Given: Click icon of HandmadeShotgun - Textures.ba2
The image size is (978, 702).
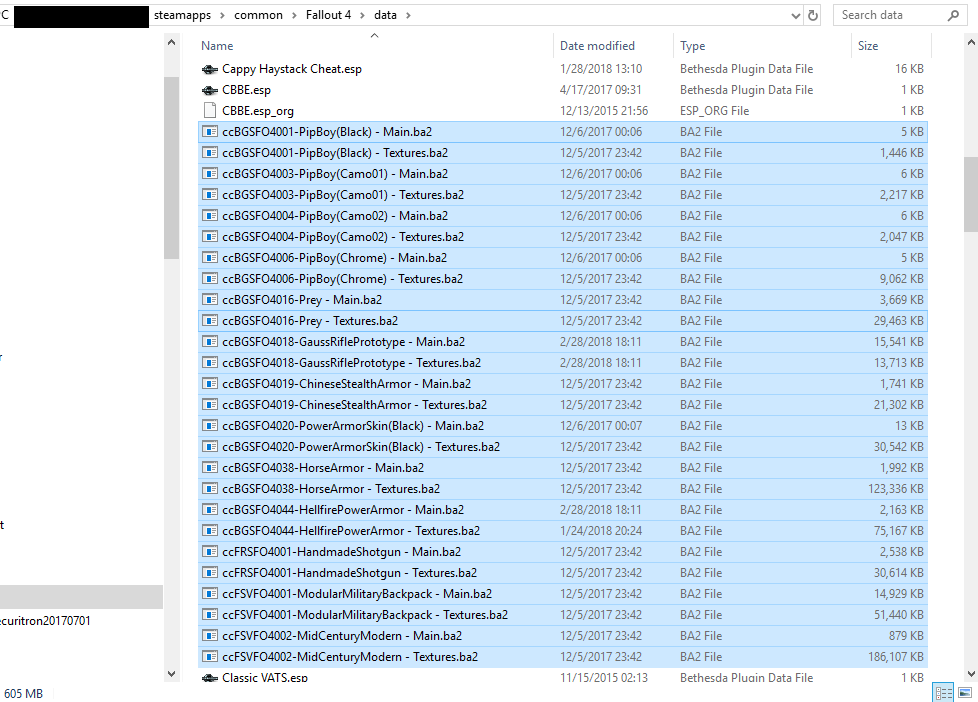Looking at the screenshot, I should (210, 573).
